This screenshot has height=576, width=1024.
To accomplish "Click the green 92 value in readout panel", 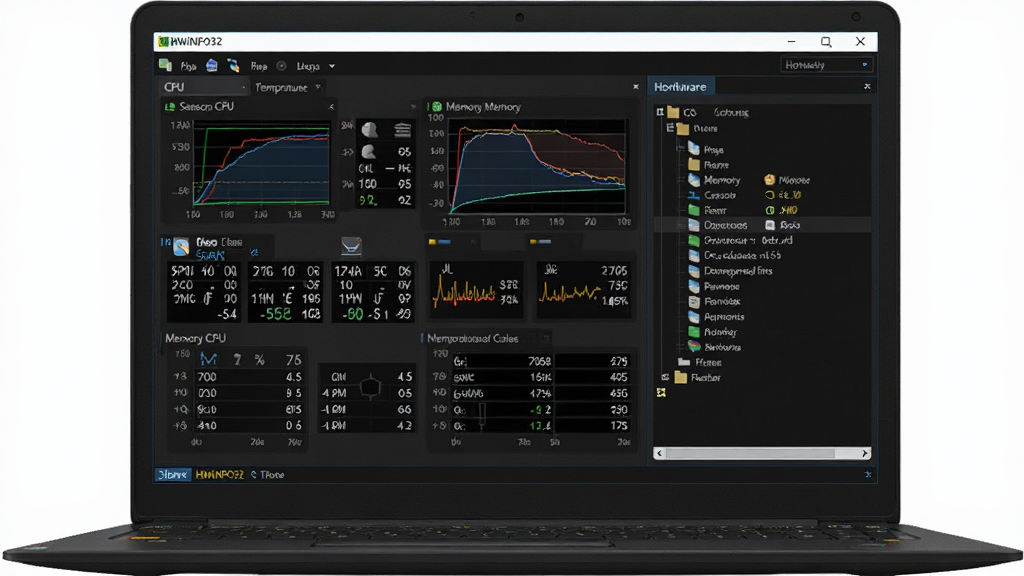I will (368, 201).
